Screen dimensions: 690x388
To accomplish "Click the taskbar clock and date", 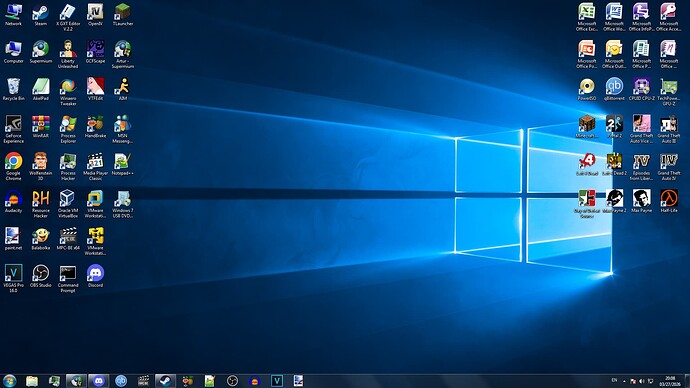I will 670,381.
